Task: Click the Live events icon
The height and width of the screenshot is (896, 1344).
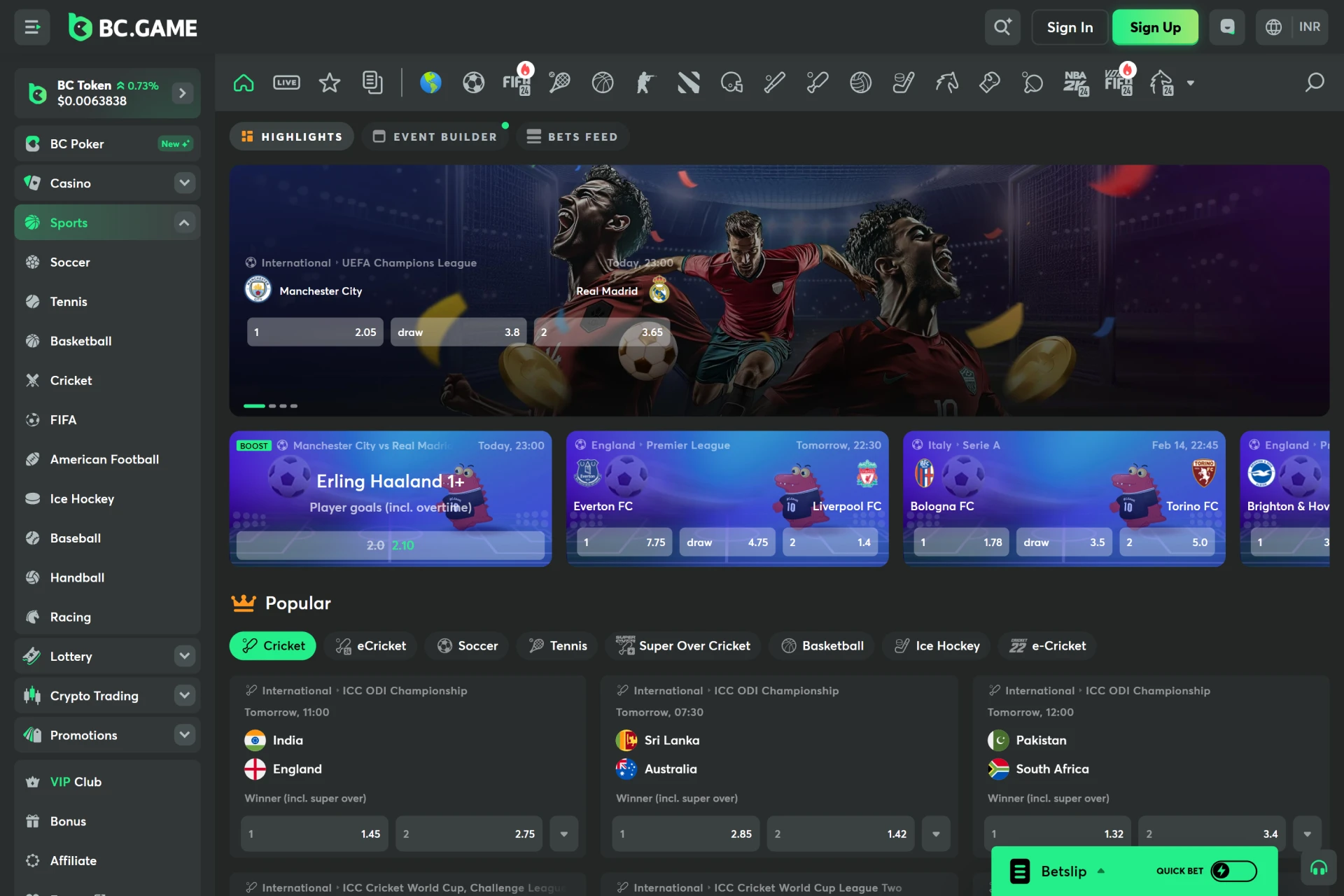Action: coord(286,83)
